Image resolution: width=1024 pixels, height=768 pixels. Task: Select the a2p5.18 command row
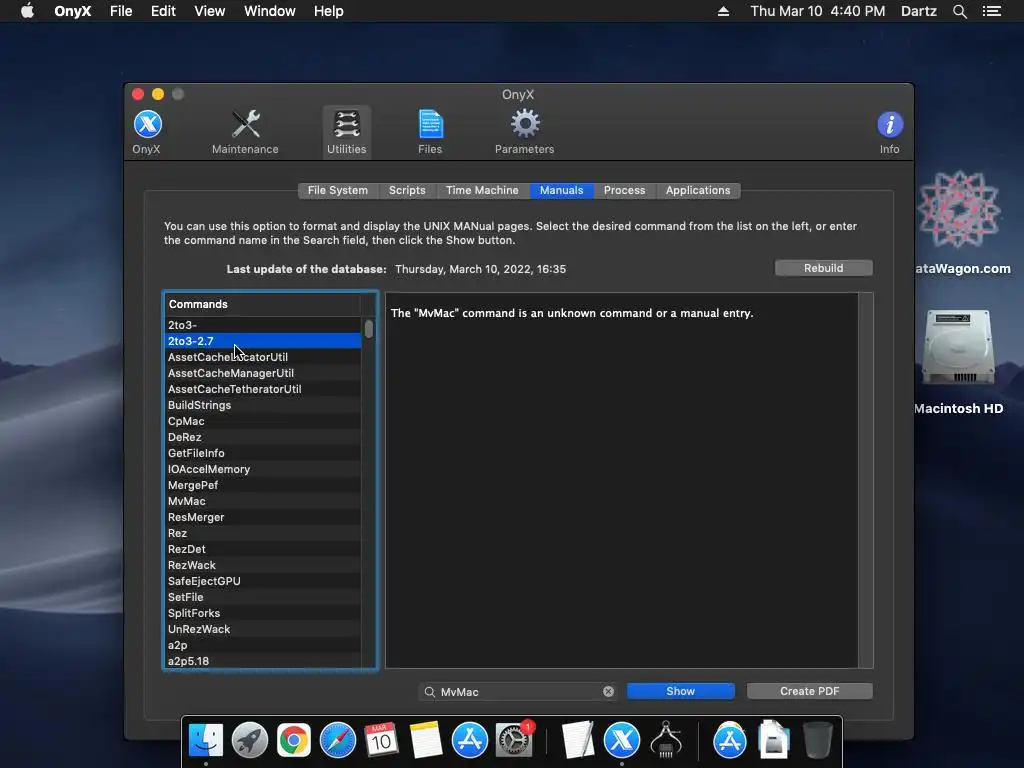click(x=263, y=661)
